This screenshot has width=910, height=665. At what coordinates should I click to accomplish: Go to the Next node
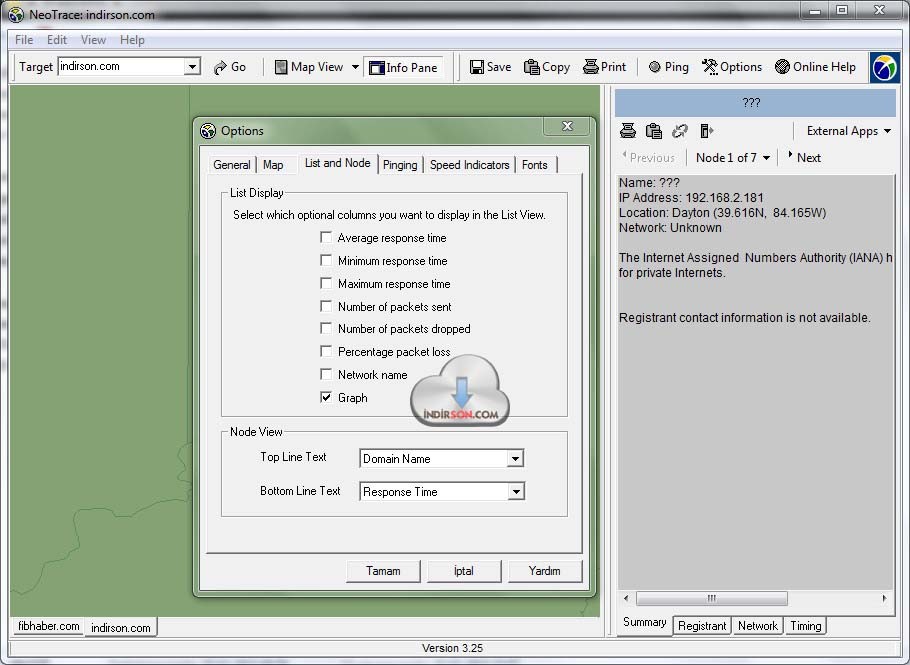[x=804, y=158]
